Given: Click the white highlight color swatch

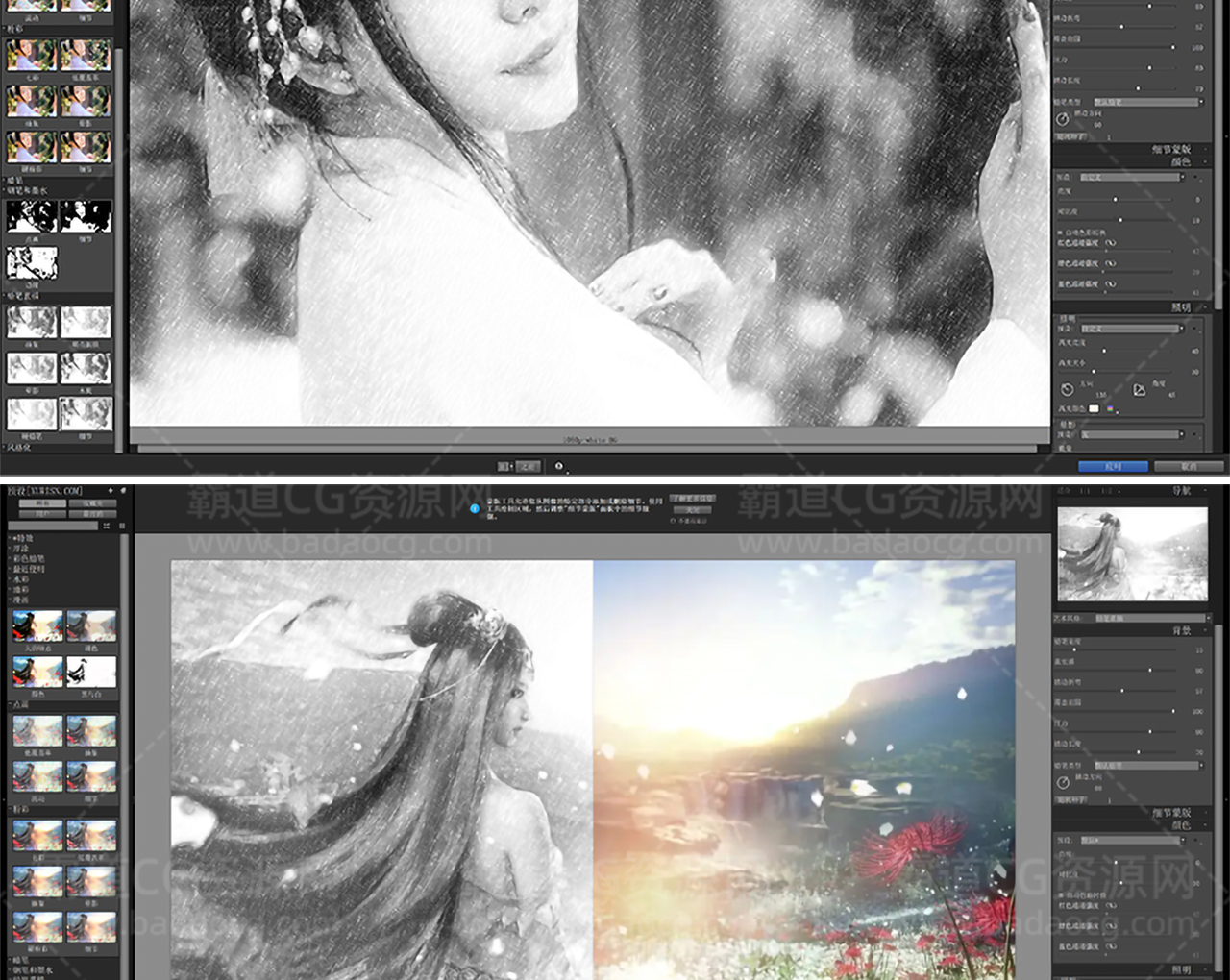Looking at the screenshot, I should point(1094,408).
